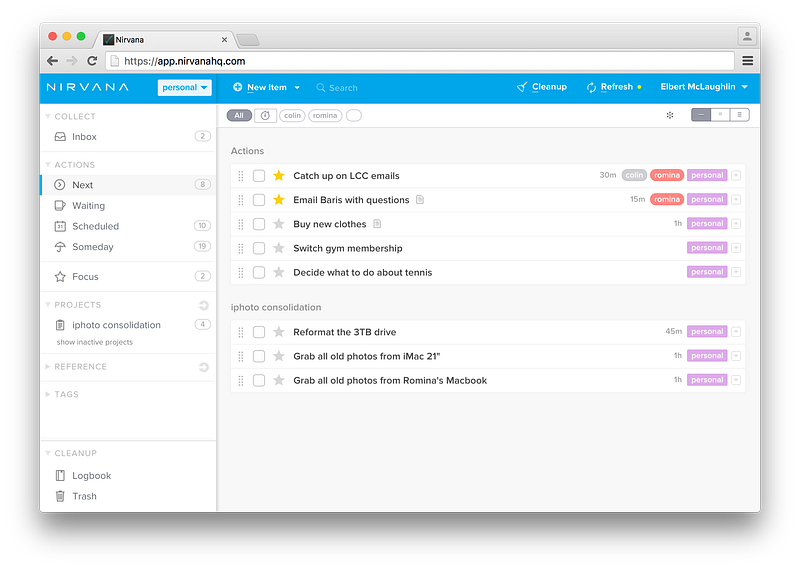Mark Reformat the 3TB drive as done
Screen dimensions: 800x569
(x=259, y=332)
